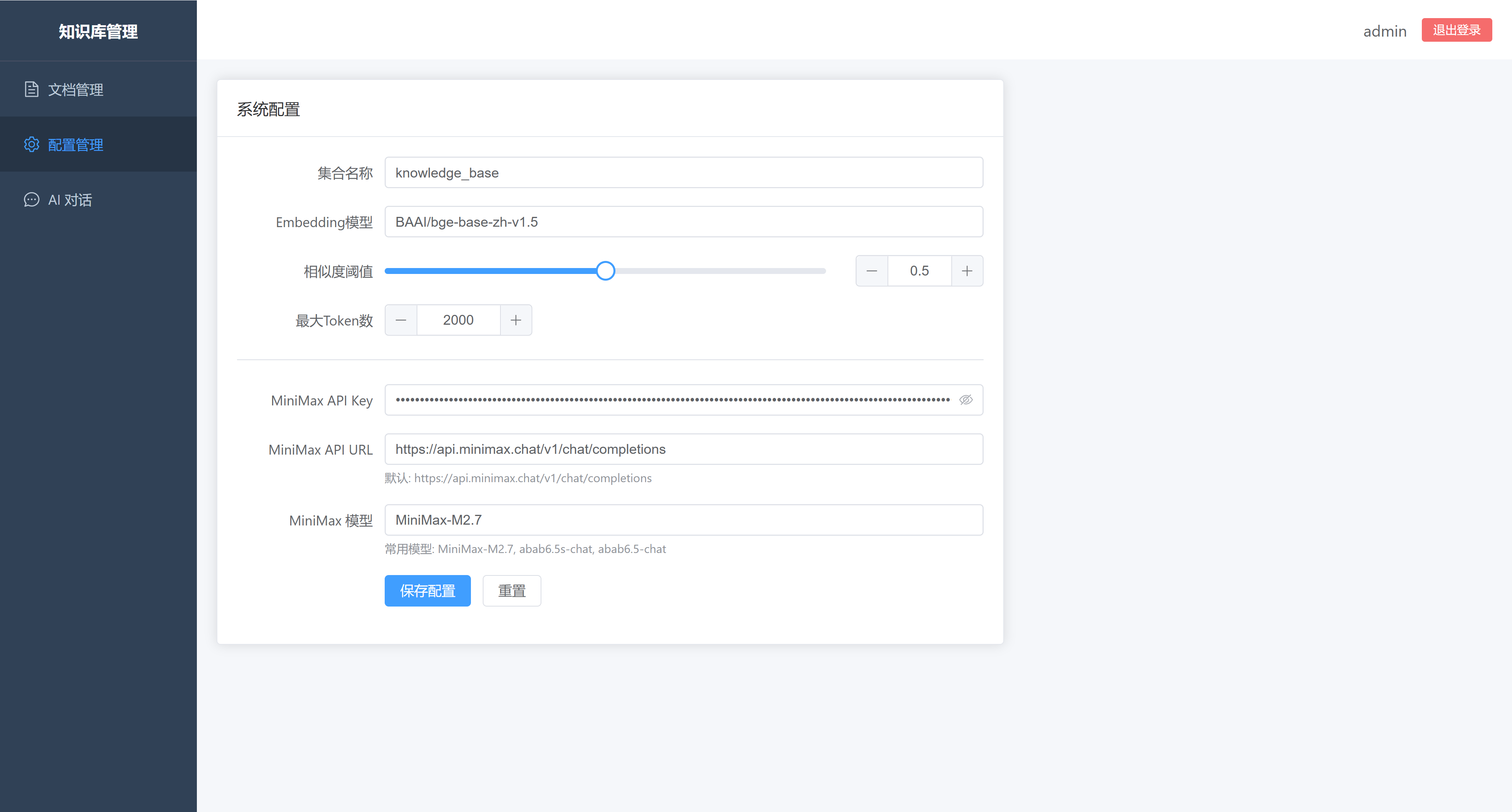Focus the MiniMax API URL input field
This screenshot has height=812, width=1512.
[684, 449]
